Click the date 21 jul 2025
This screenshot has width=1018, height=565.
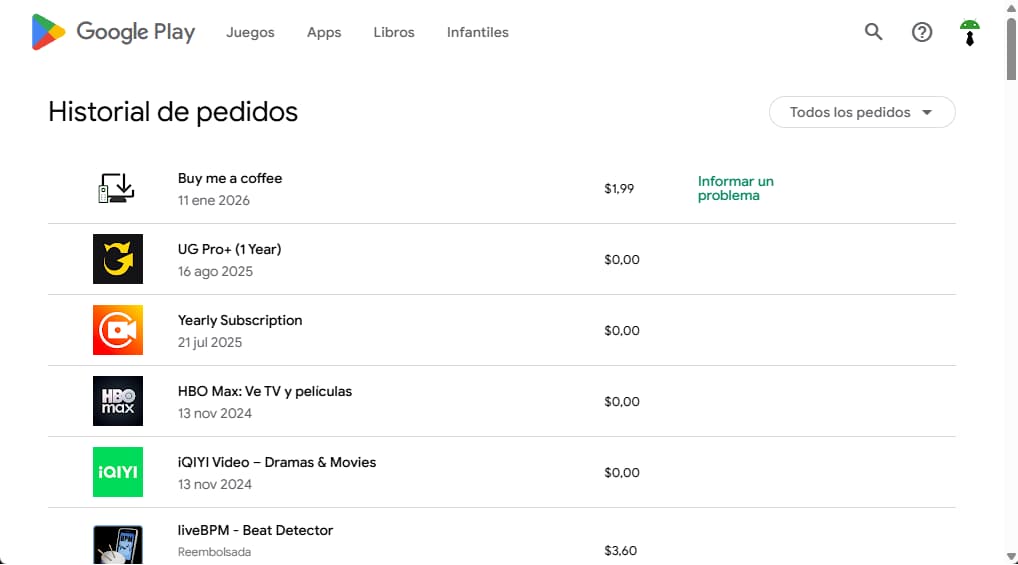tap(210, 342)
